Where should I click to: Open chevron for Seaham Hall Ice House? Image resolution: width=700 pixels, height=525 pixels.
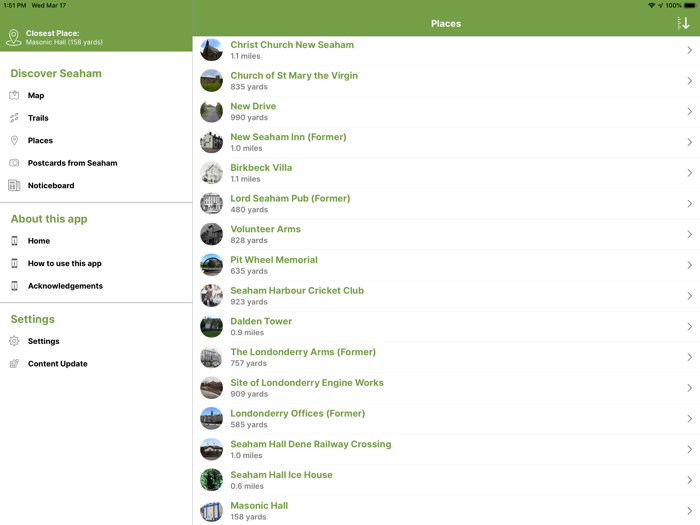(690, 480)
